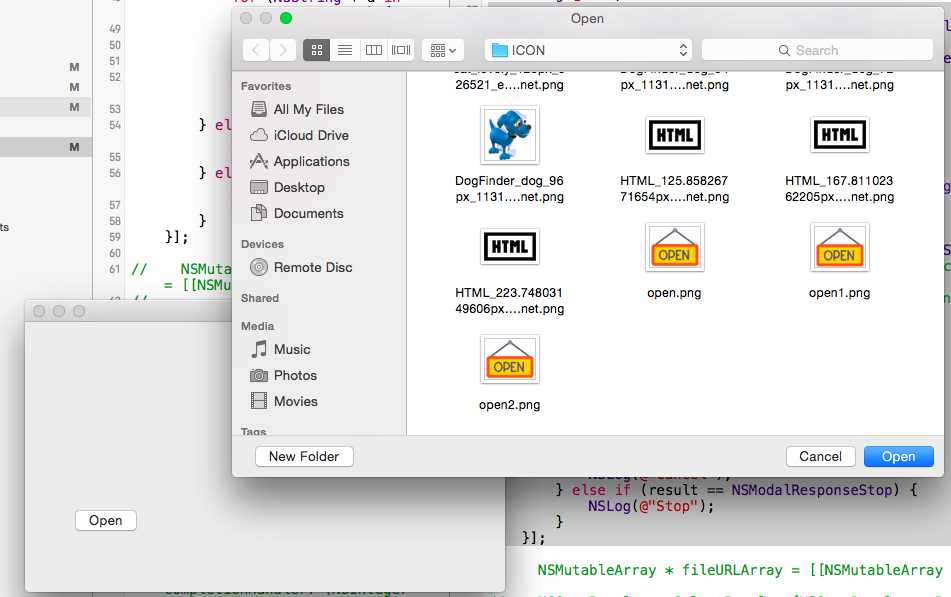951x597 pixels.
Task: Click the open2.png file name label
Action: click(509, 405)
